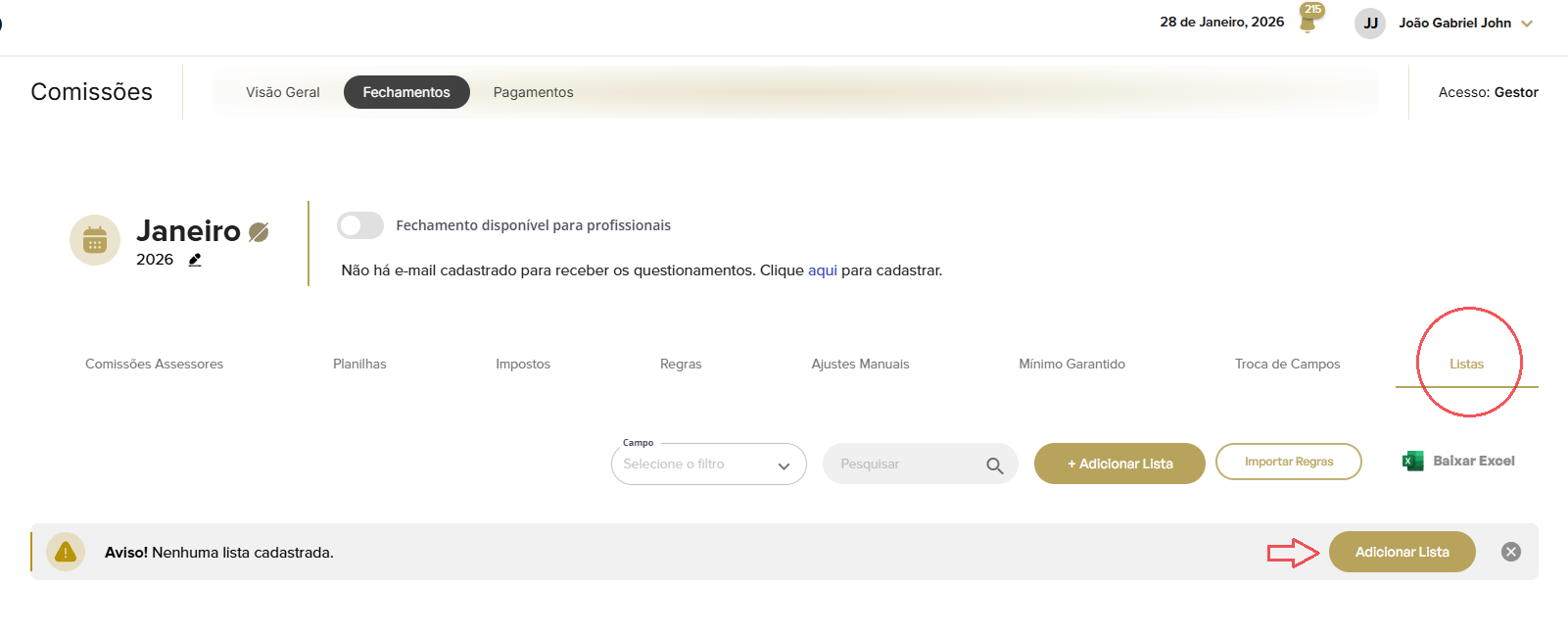Dismiss the 'Nenhuma lista cadastrada' warning
Image resolution: width=1568 pixels, height=635 pixels.
tap(1511, 552)
